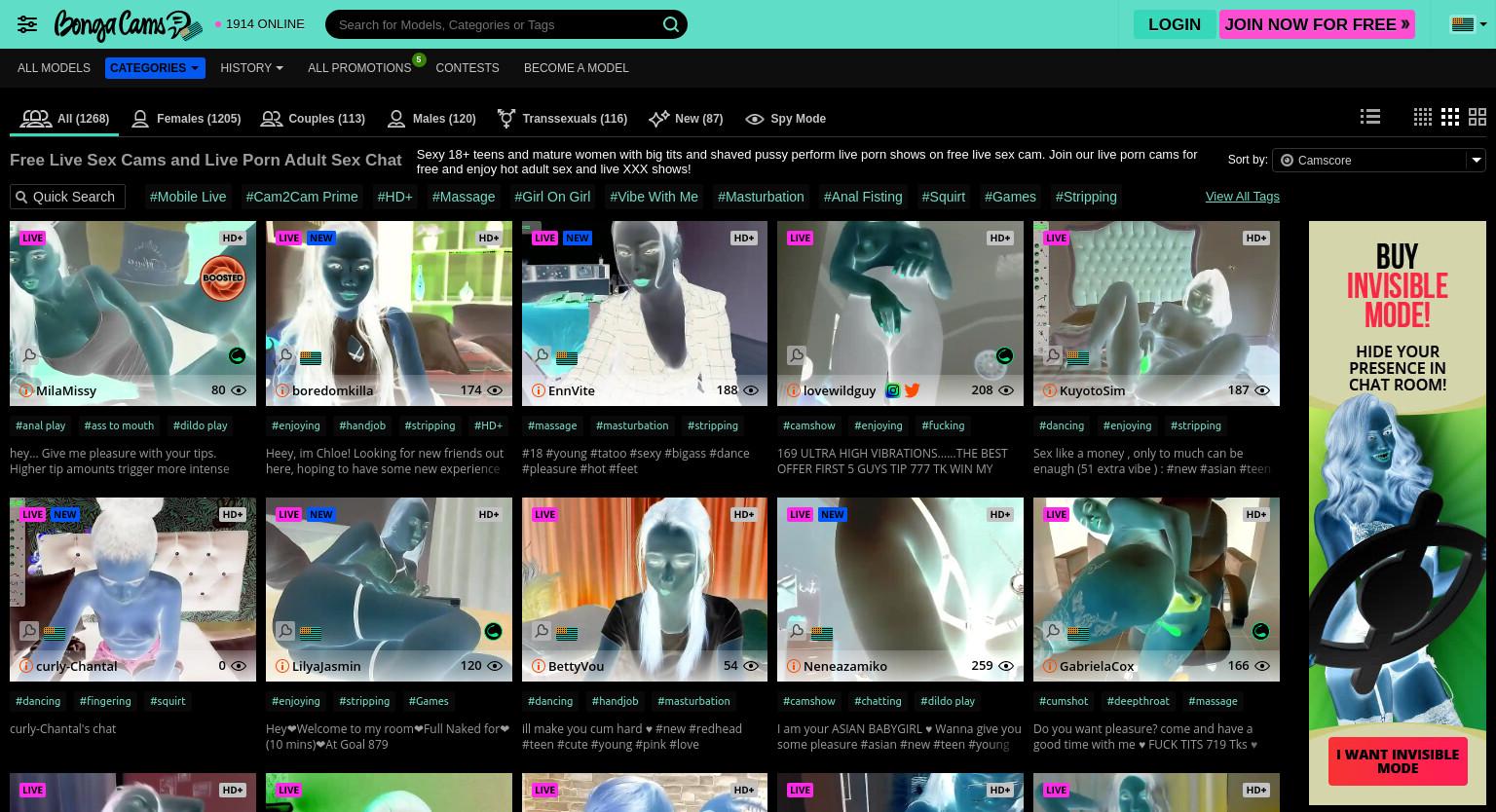
Task: Click the BOOSTED badge on MilaMissy's thumbnail
Action: point(222,278)
